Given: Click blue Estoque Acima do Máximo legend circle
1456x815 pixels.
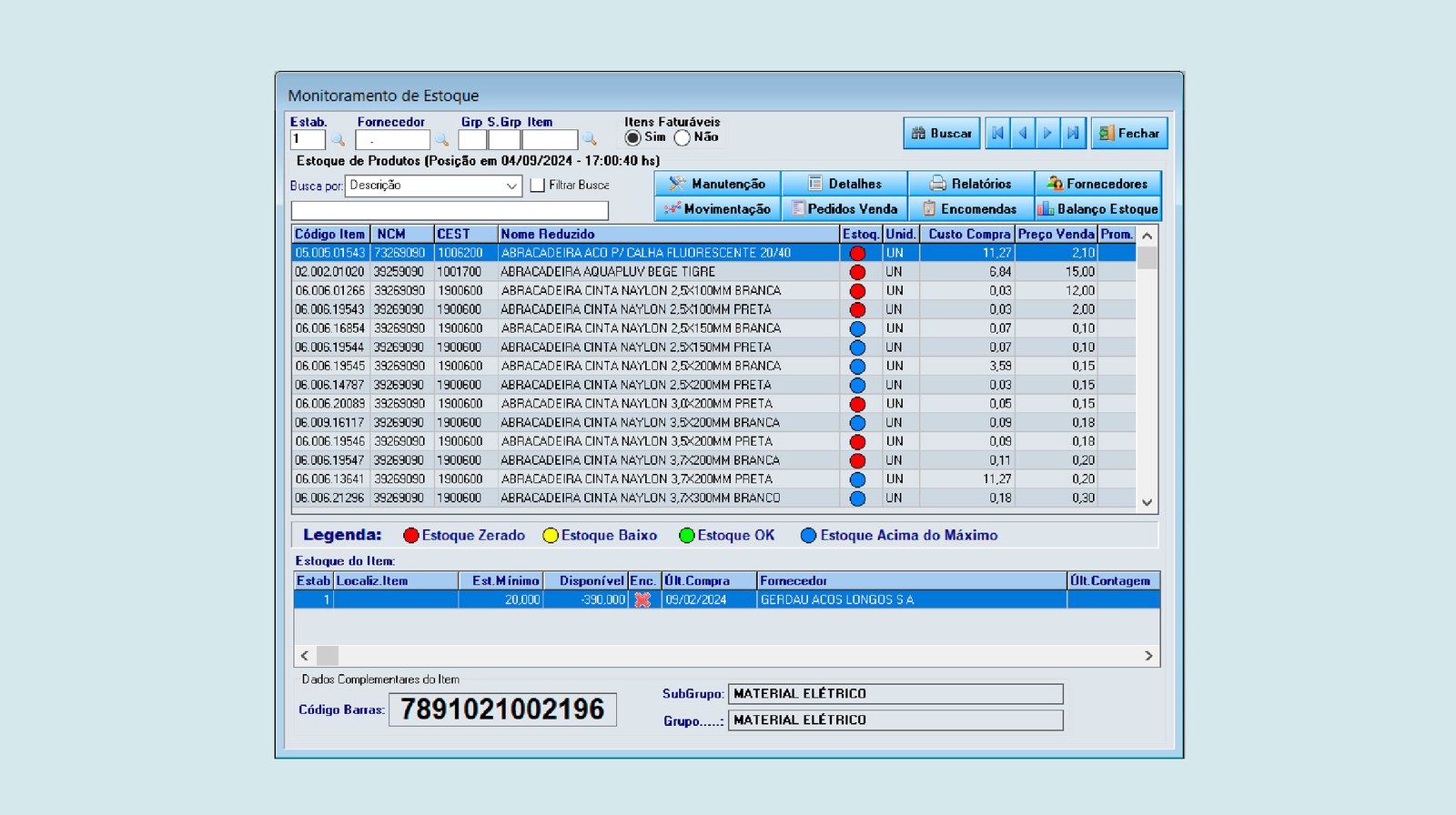Looking at the screenshot, I should (808, 536).
